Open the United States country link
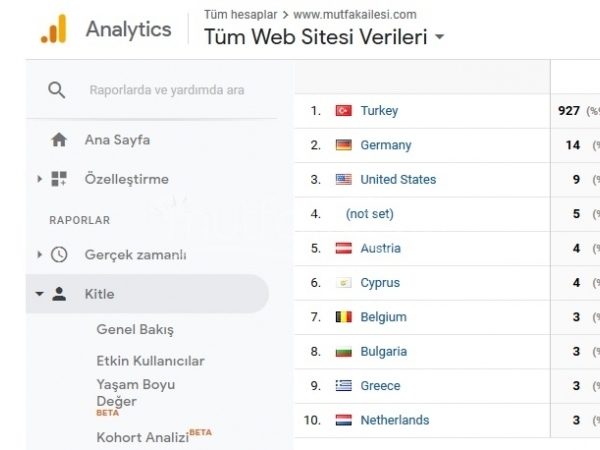 point(398,179)
